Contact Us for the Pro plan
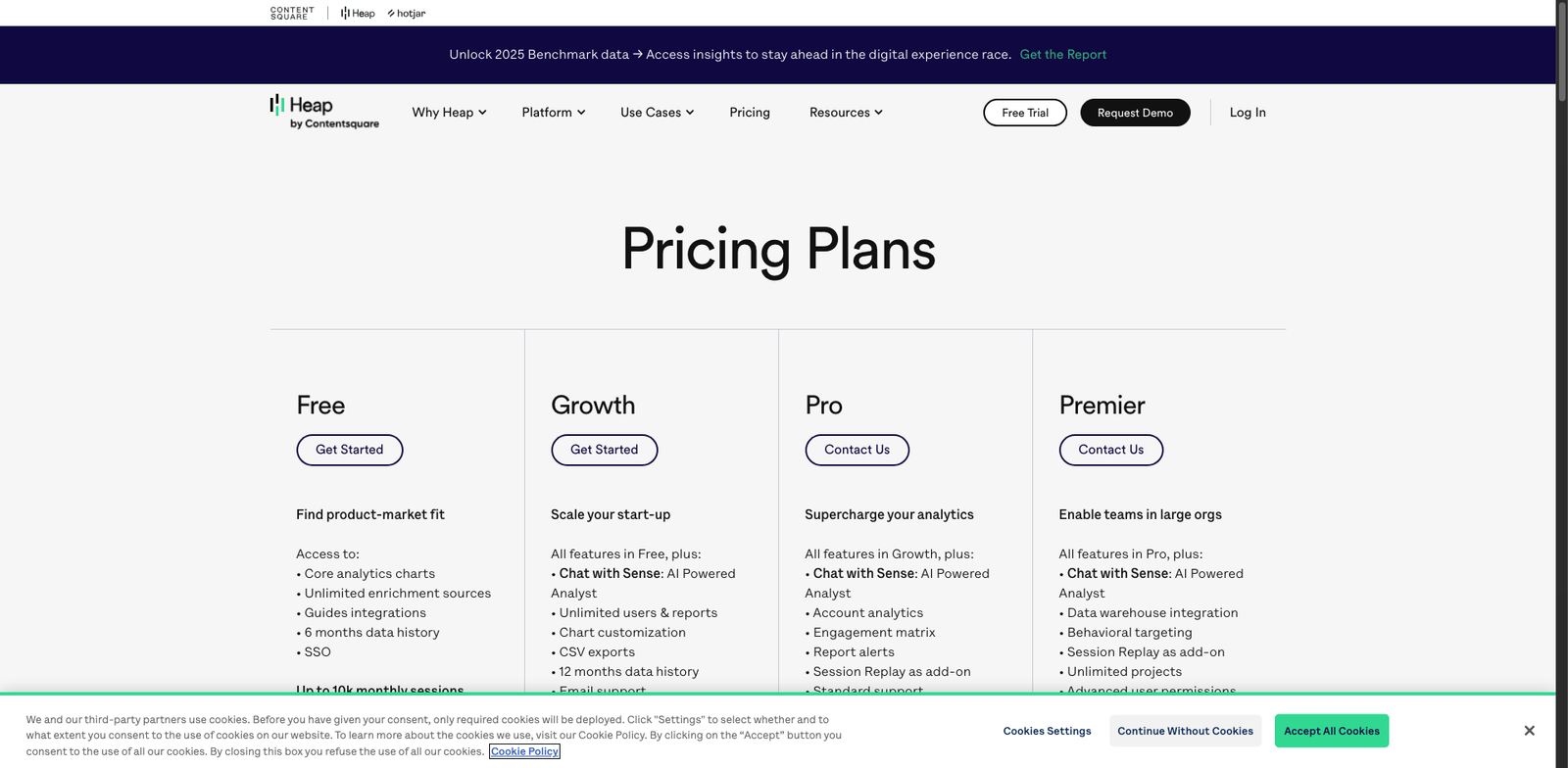This screenshot has width=1568, height=768. pyautogui.click(x=857, y=450)
